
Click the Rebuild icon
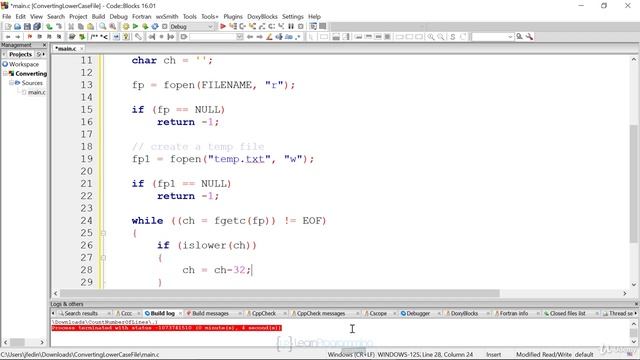[x=155, y=27]
